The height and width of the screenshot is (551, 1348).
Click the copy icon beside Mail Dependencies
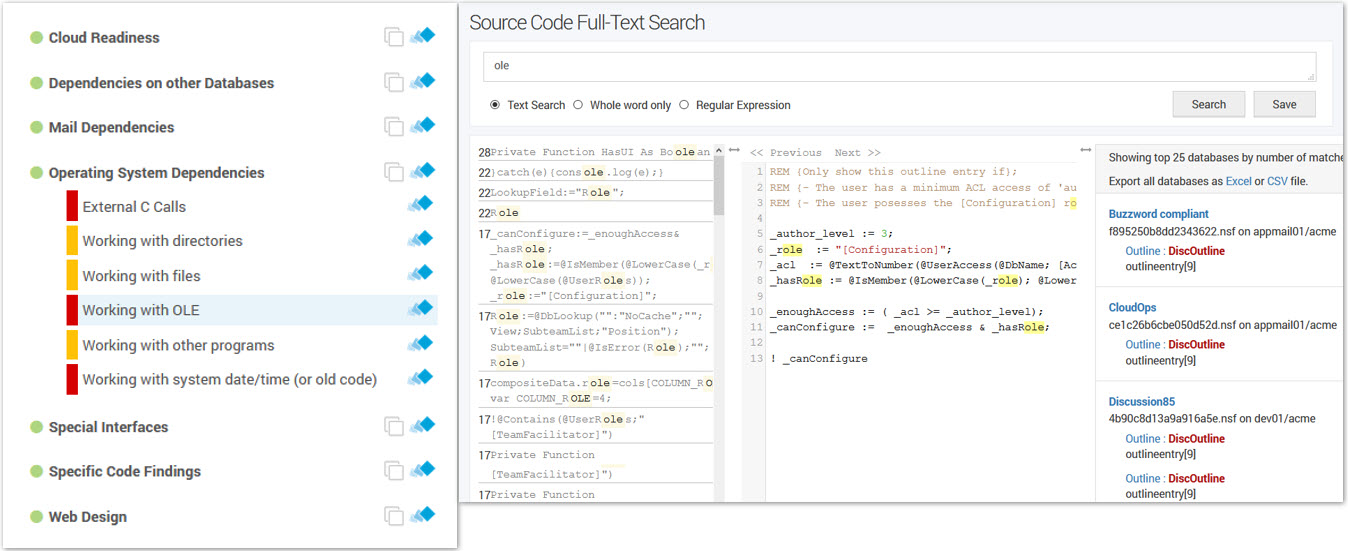tap(393, 127)
